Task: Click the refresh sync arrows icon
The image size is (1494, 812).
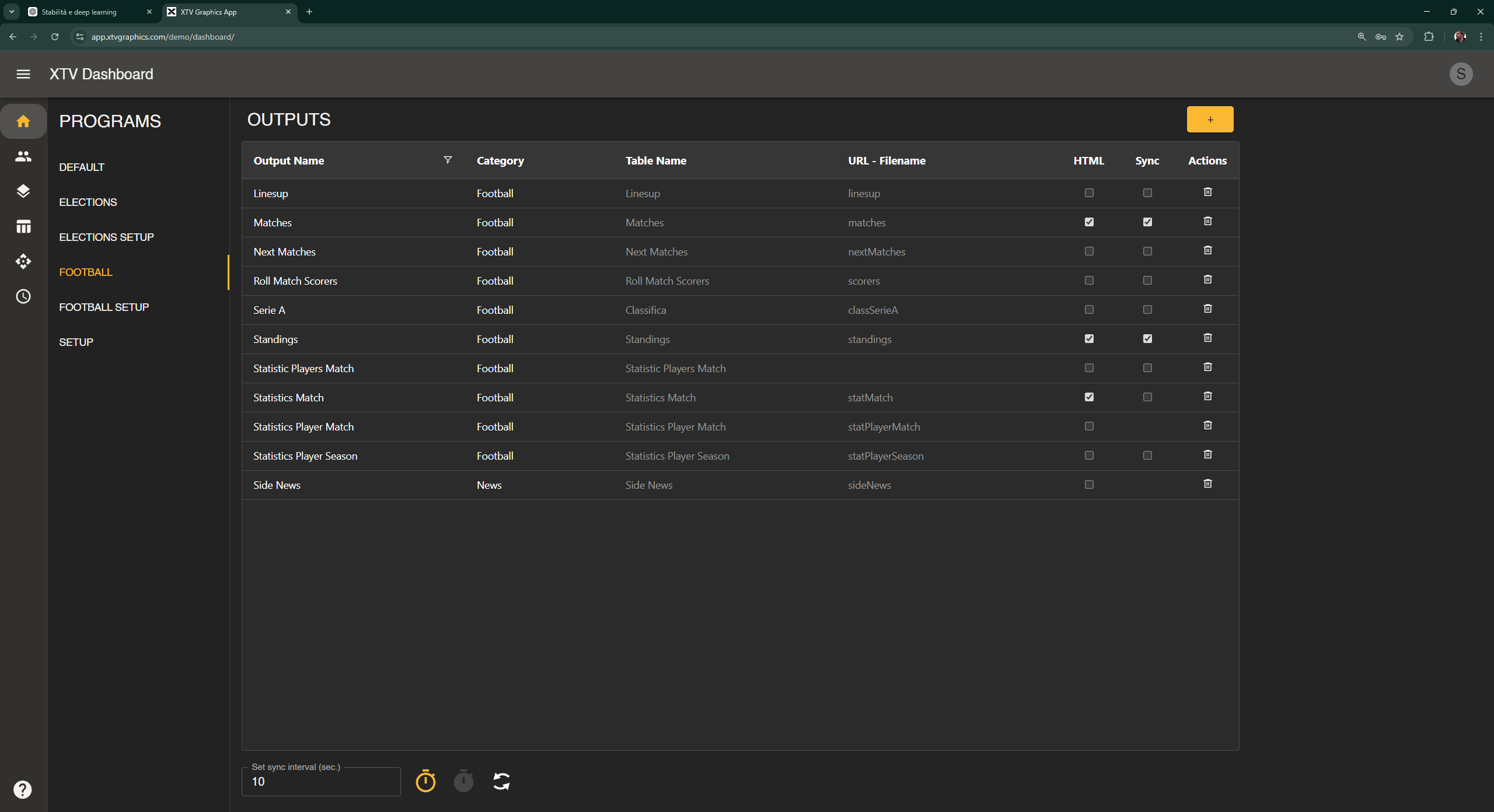Action: click(x=501, y=781)
